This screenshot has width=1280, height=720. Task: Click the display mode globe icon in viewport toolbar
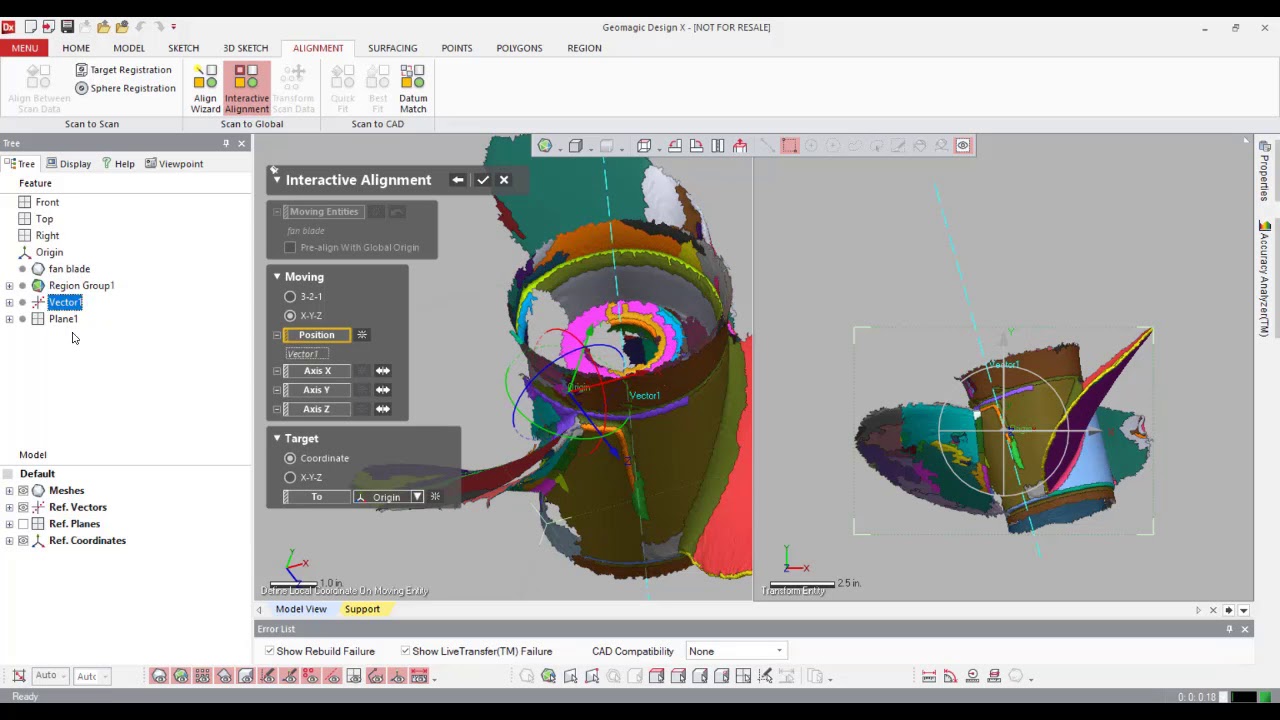click(x=545, y=146)
